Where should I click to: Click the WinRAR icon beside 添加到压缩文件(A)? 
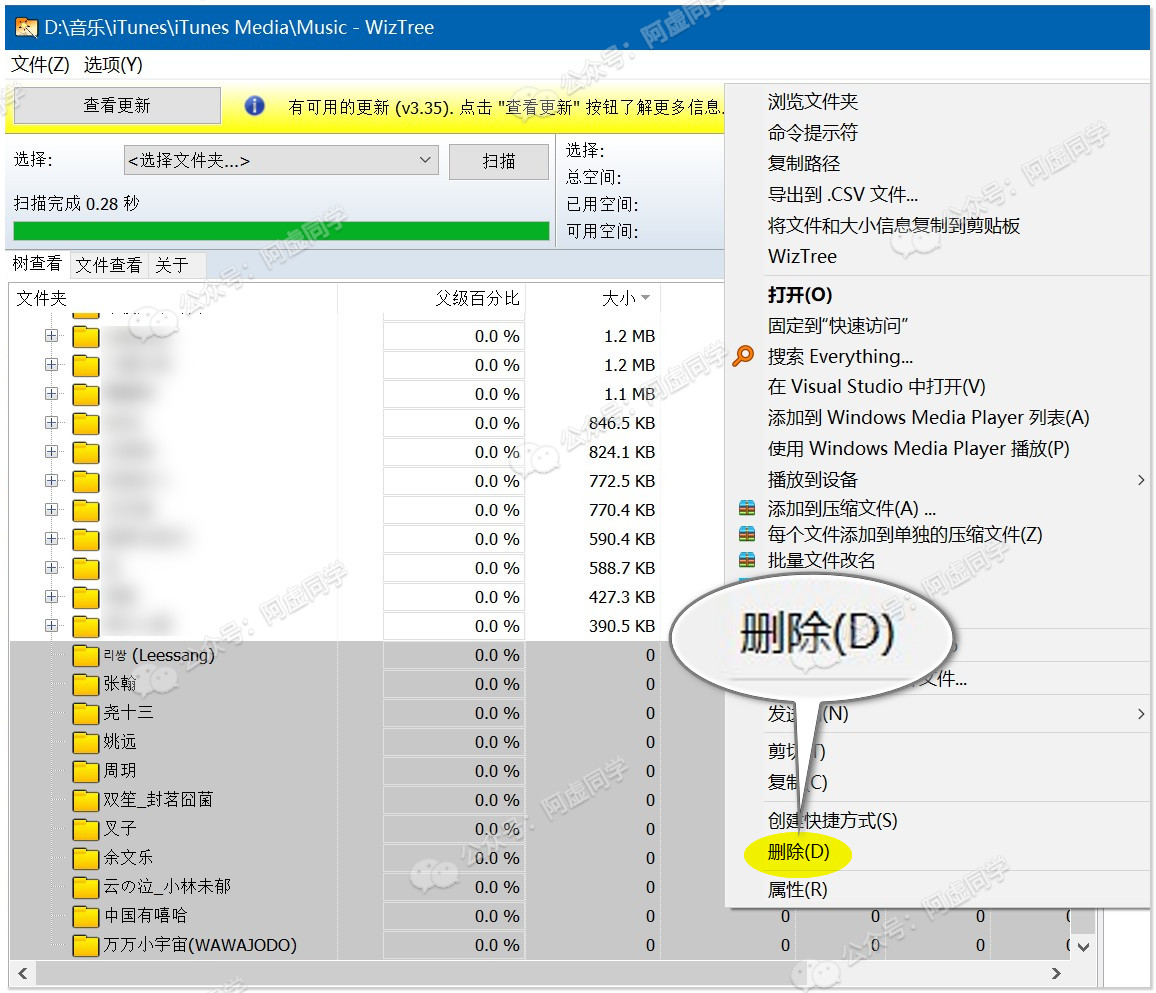point(746,509)
